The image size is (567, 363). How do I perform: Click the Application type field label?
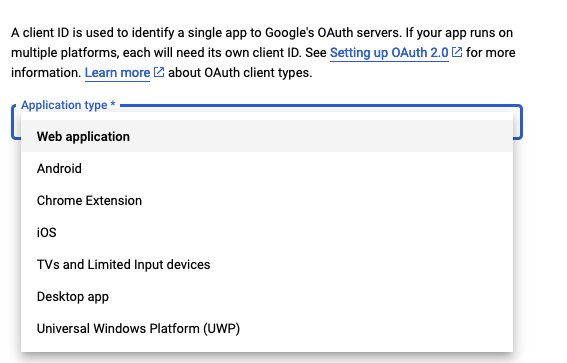(x=68, y=105)
